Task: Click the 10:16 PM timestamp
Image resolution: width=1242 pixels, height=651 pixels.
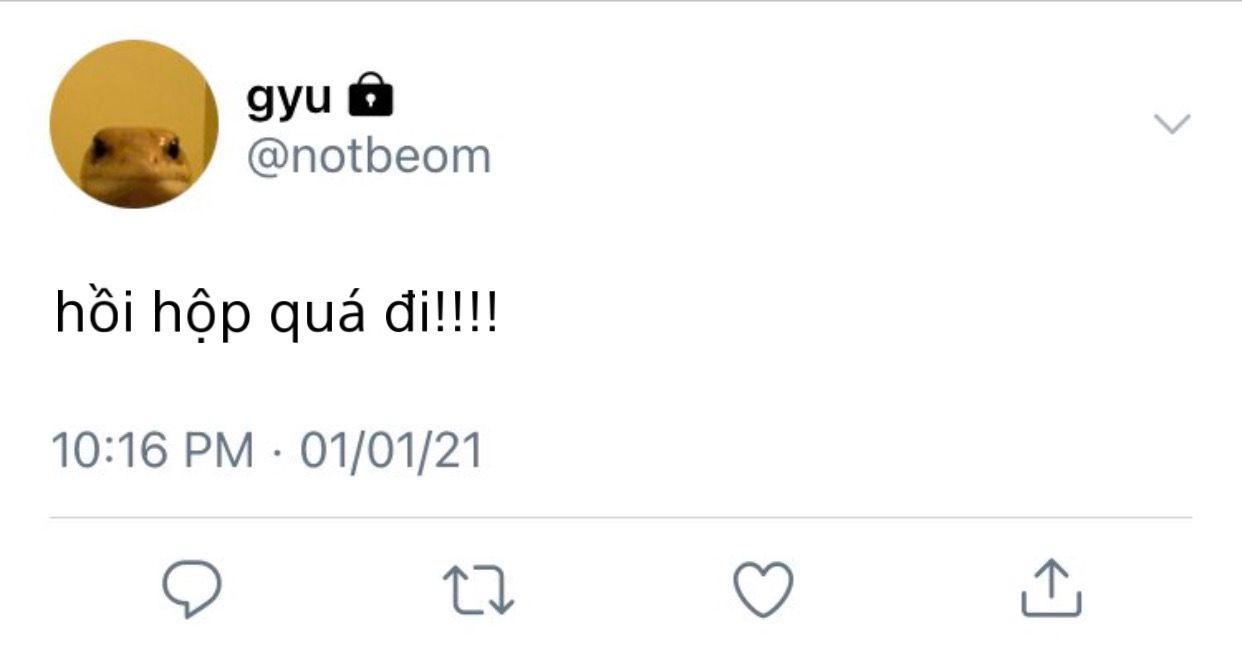Action: 153,450
